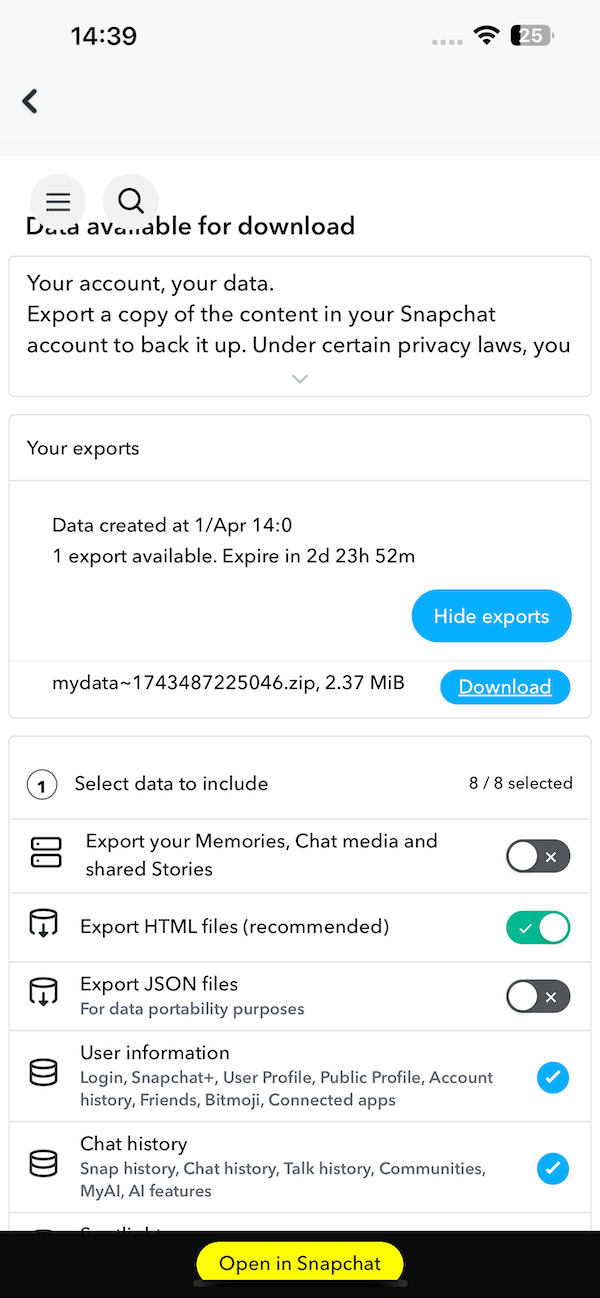Tap the Wi-Fi status icon

487,36
